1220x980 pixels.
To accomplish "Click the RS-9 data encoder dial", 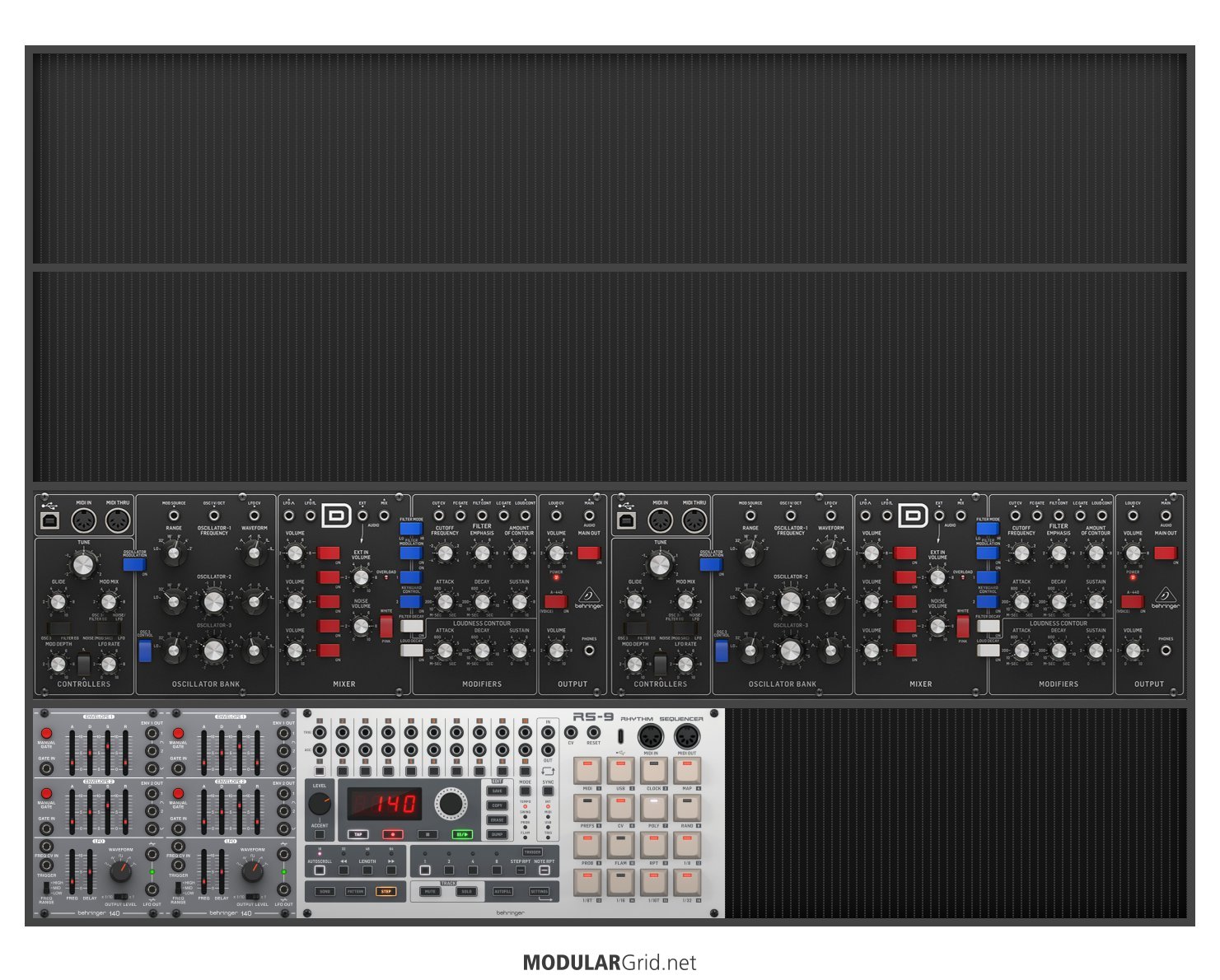I will pyautogui.click(x=450, y=805).
